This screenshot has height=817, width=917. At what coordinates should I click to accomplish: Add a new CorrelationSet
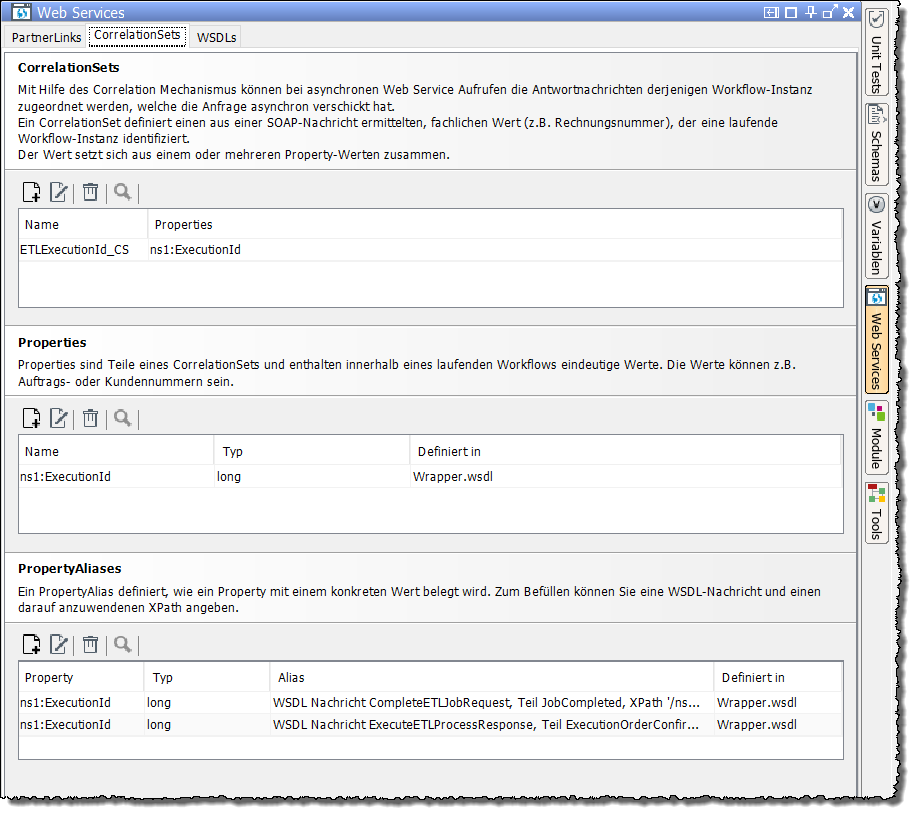point(31,192)
